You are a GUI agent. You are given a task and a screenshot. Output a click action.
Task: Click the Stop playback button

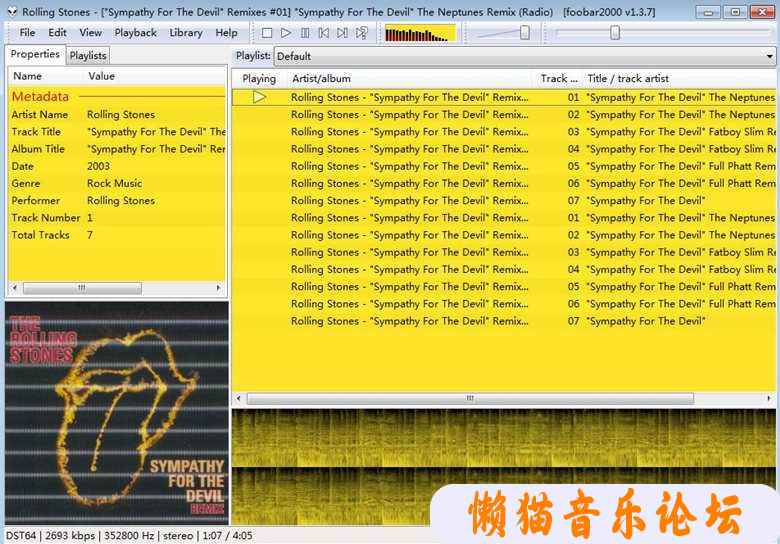coord(267,33)
